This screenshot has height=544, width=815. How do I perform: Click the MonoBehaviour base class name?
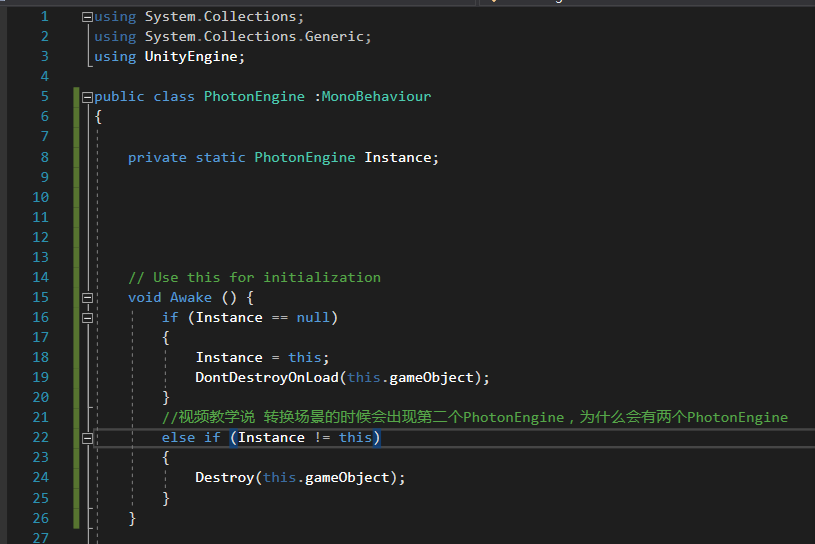tap(376, 97)
